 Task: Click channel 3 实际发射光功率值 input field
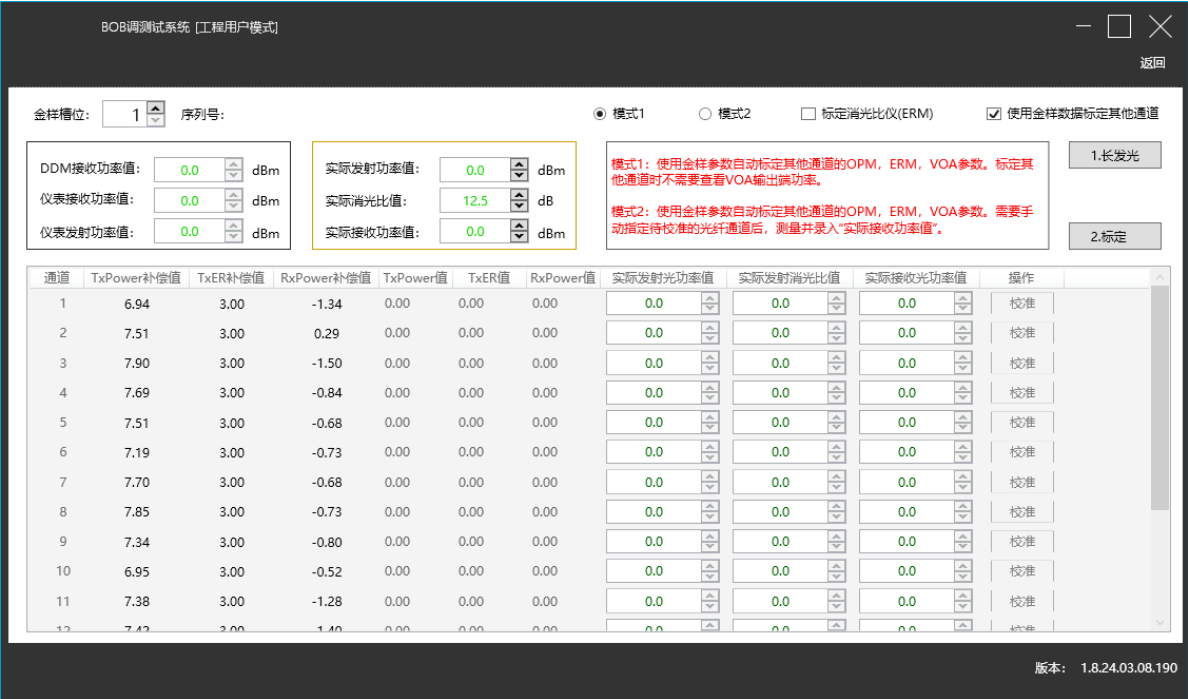coord(653,363)
